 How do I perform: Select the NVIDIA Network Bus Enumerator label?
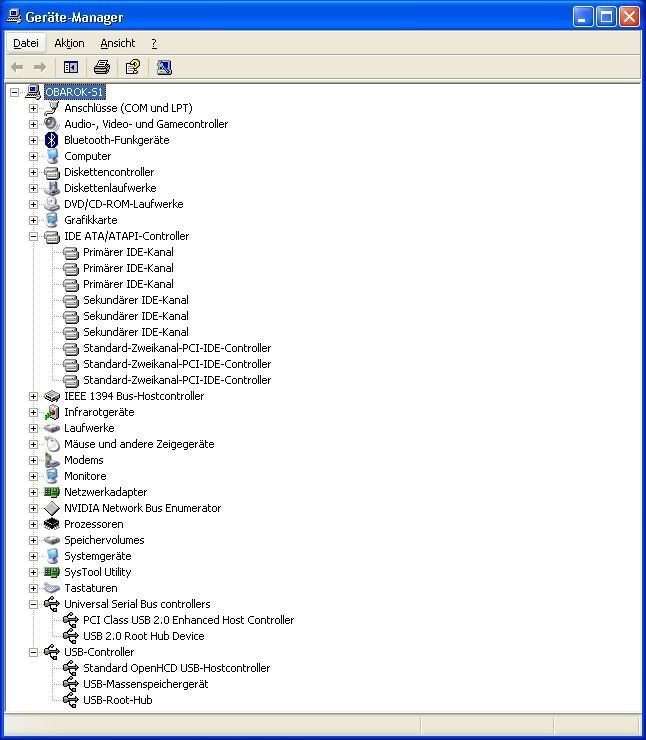click(x=143, y=508)
